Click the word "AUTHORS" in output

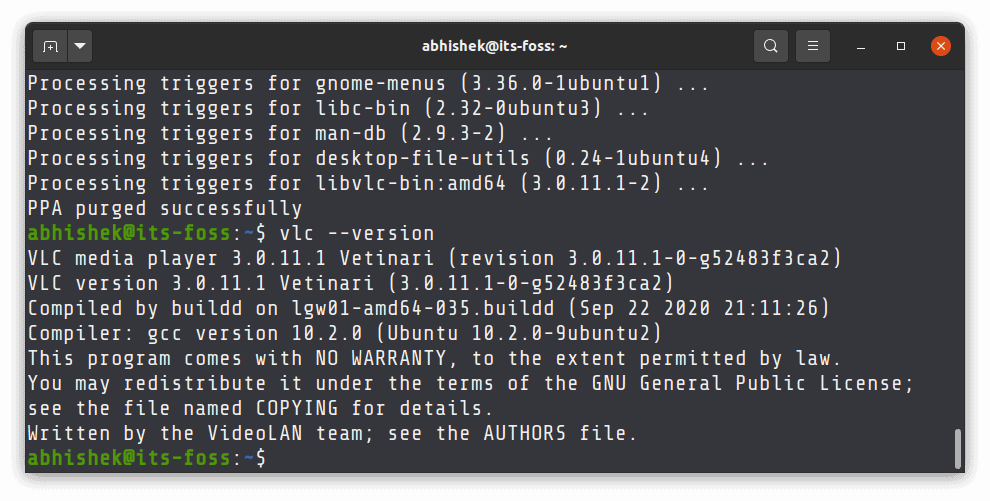click(525, 433)
